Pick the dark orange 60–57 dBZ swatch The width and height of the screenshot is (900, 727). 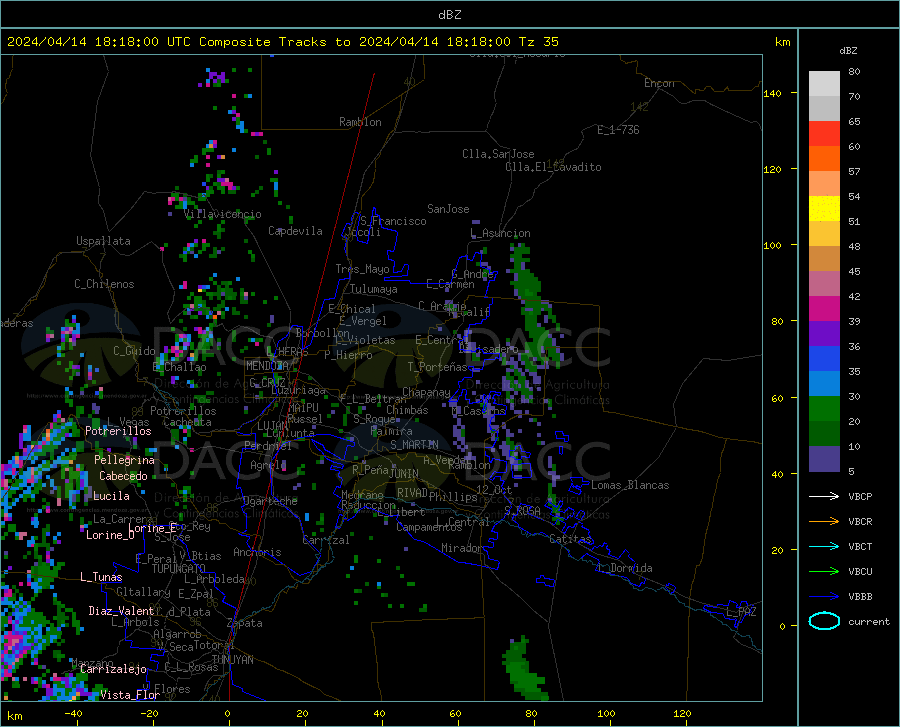coord(824,159)
